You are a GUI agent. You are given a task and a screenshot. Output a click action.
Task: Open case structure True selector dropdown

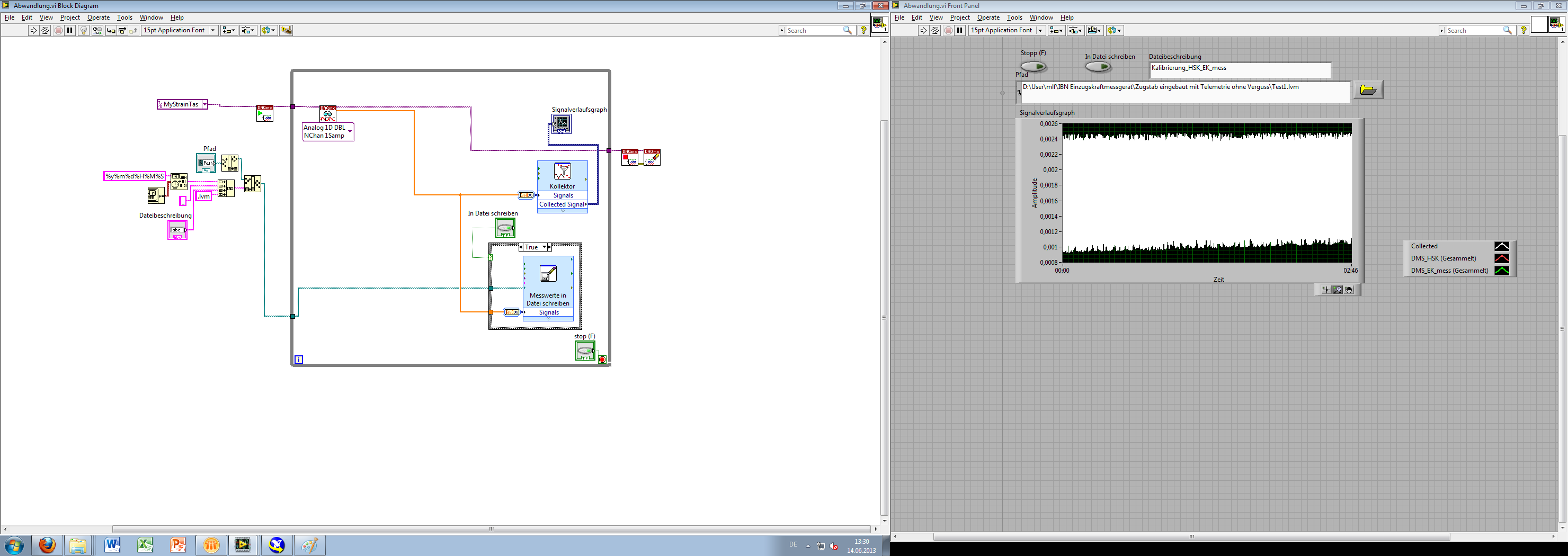(x=534, y=247)
